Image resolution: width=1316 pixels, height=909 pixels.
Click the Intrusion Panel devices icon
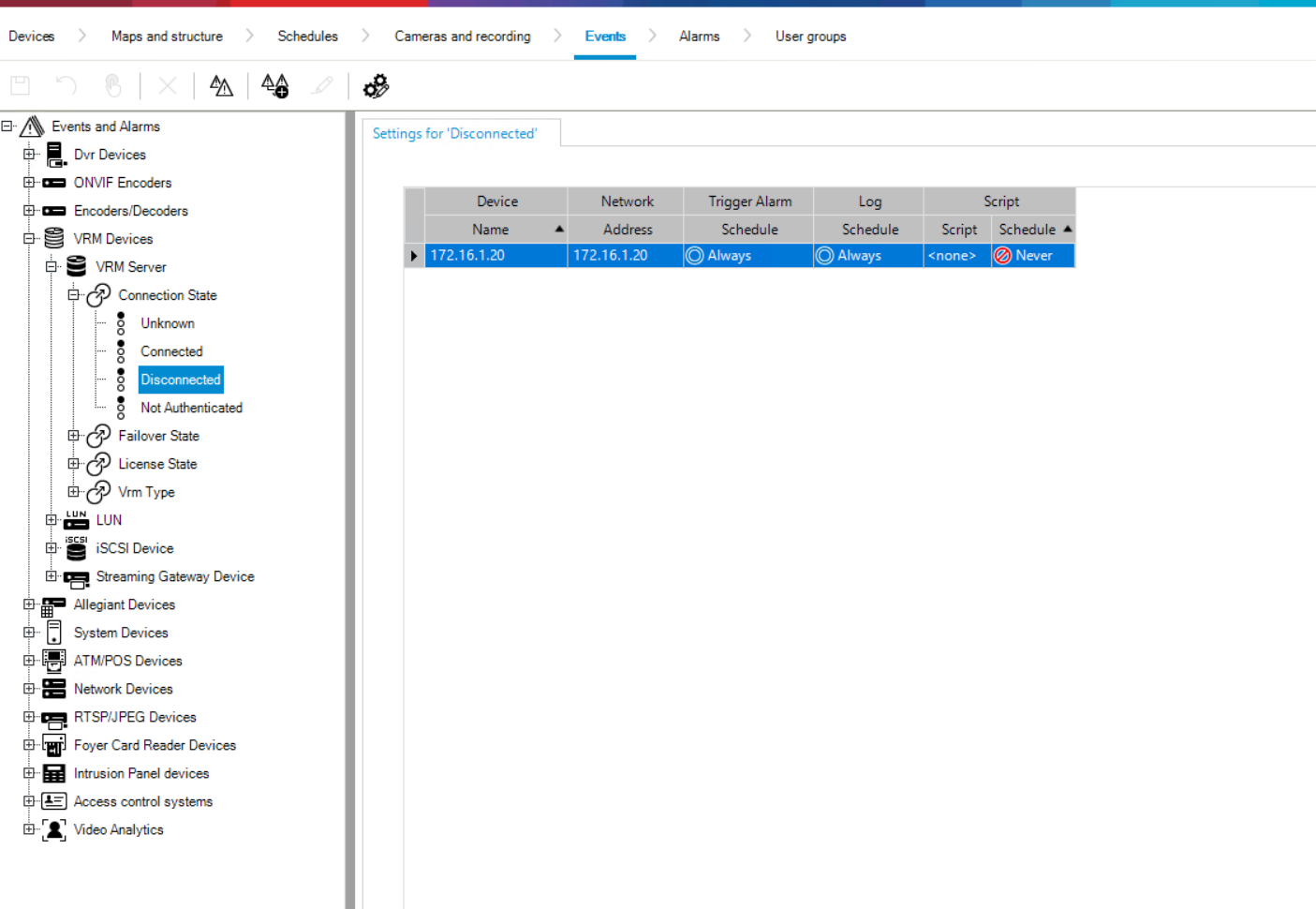click(x=54, y=773)
